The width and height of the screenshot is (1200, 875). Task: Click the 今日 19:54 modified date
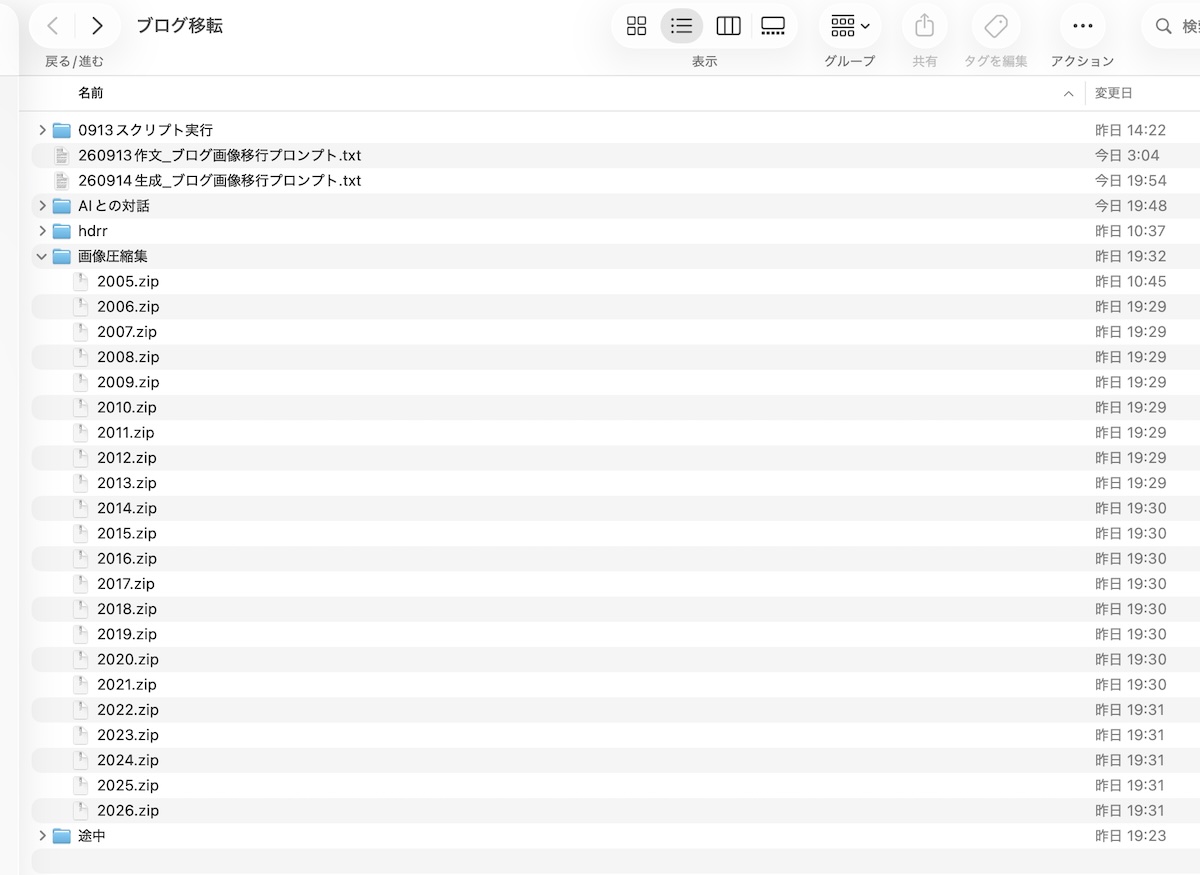click(x=1131, y=181)
